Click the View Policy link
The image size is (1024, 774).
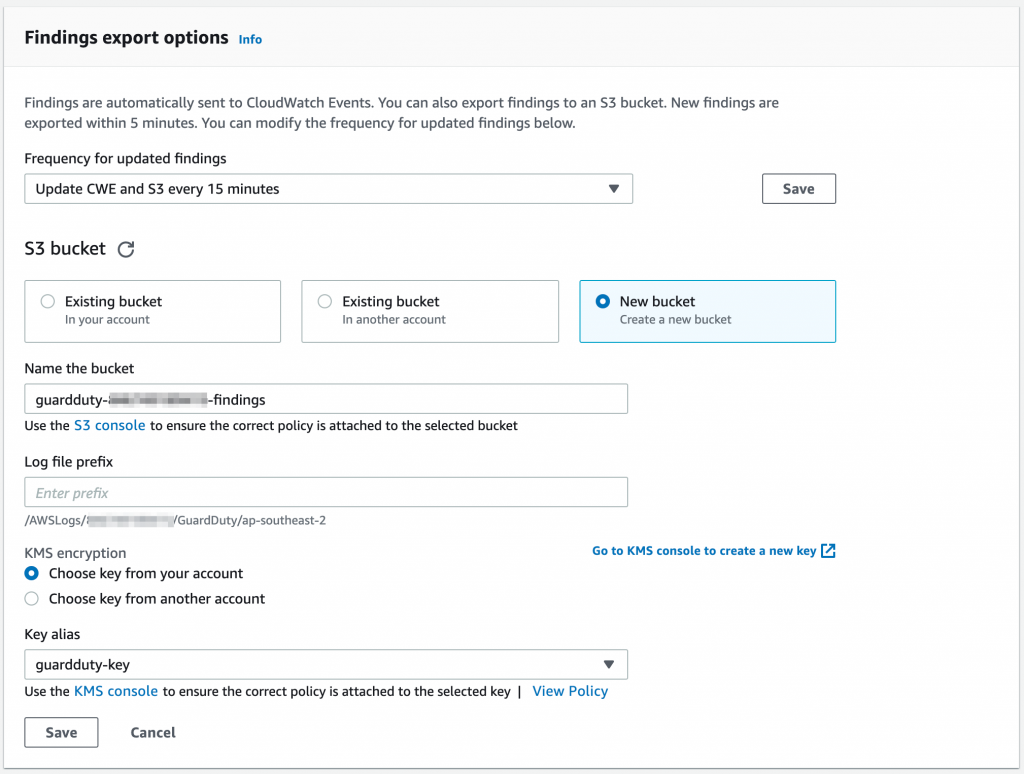click(x=570, y=691)
